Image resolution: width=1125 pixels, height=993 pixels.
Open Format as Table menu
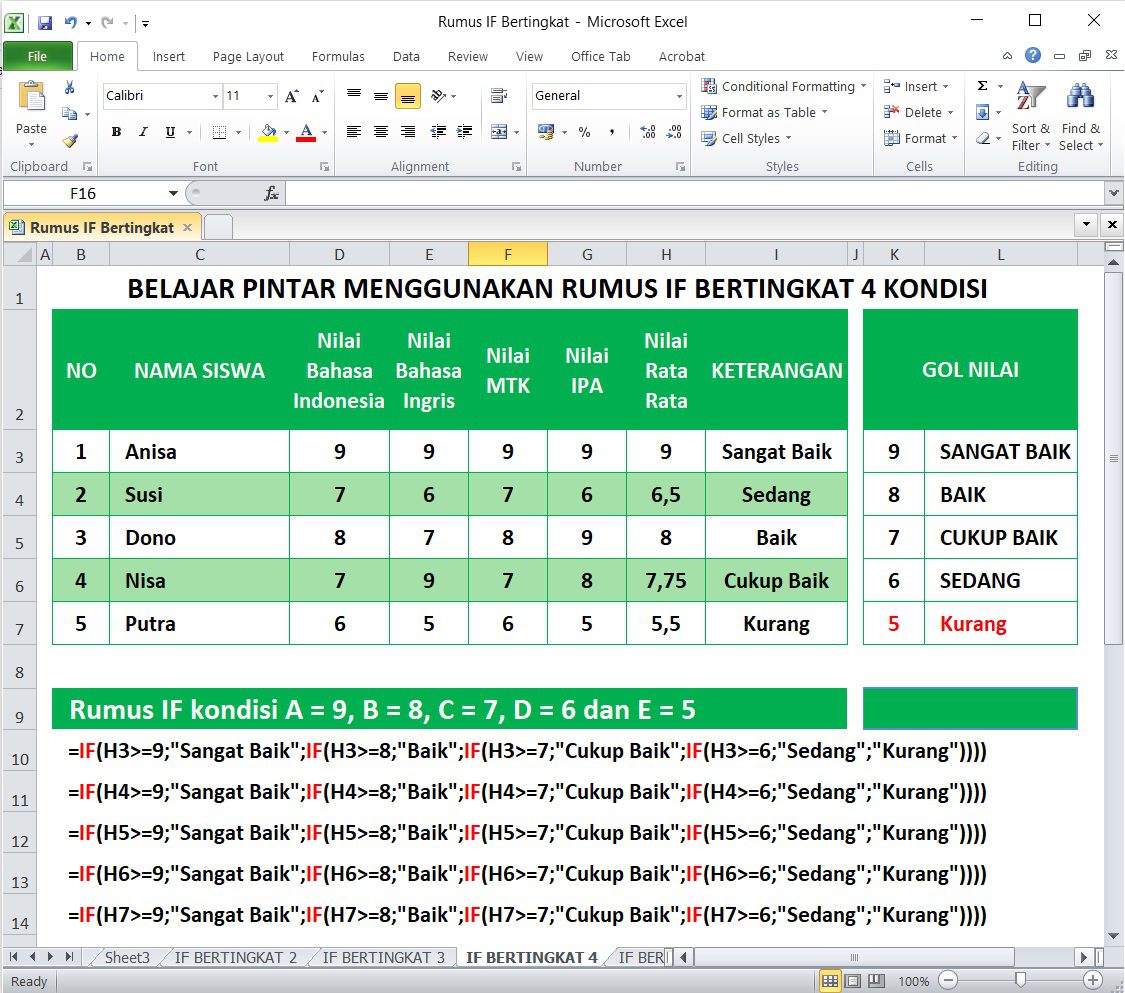764,112
